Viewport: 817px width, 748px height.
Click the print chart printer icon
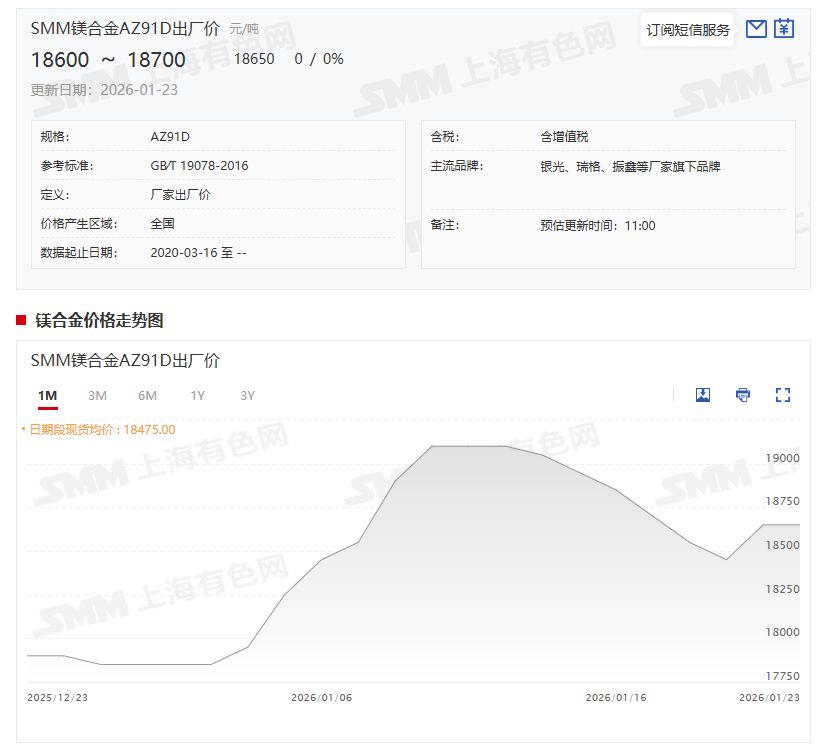pyautogui.click(x=743, y=395)
